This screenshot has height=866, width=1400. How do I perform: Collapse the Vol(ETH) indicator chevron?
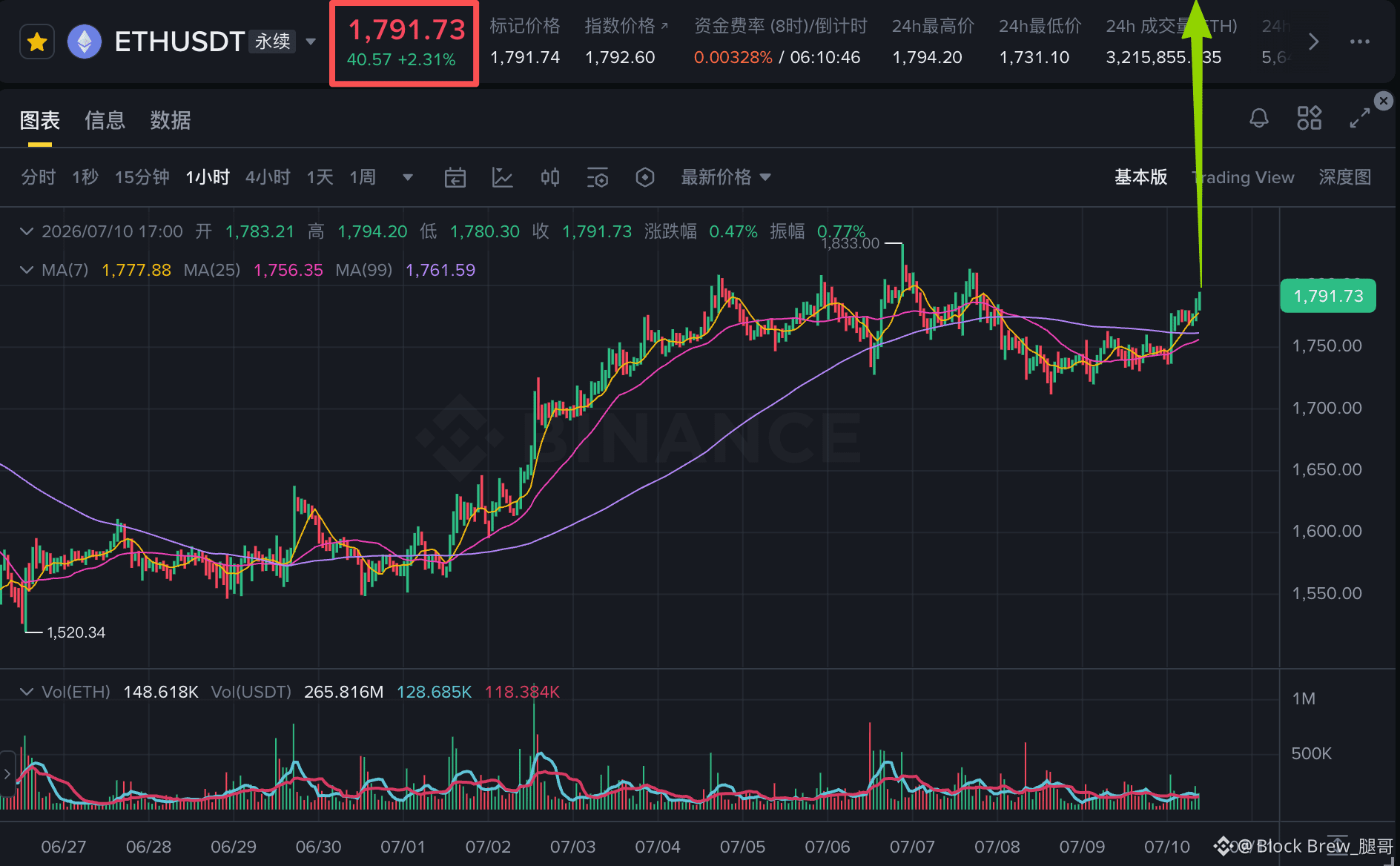click(x=27, y=692)
